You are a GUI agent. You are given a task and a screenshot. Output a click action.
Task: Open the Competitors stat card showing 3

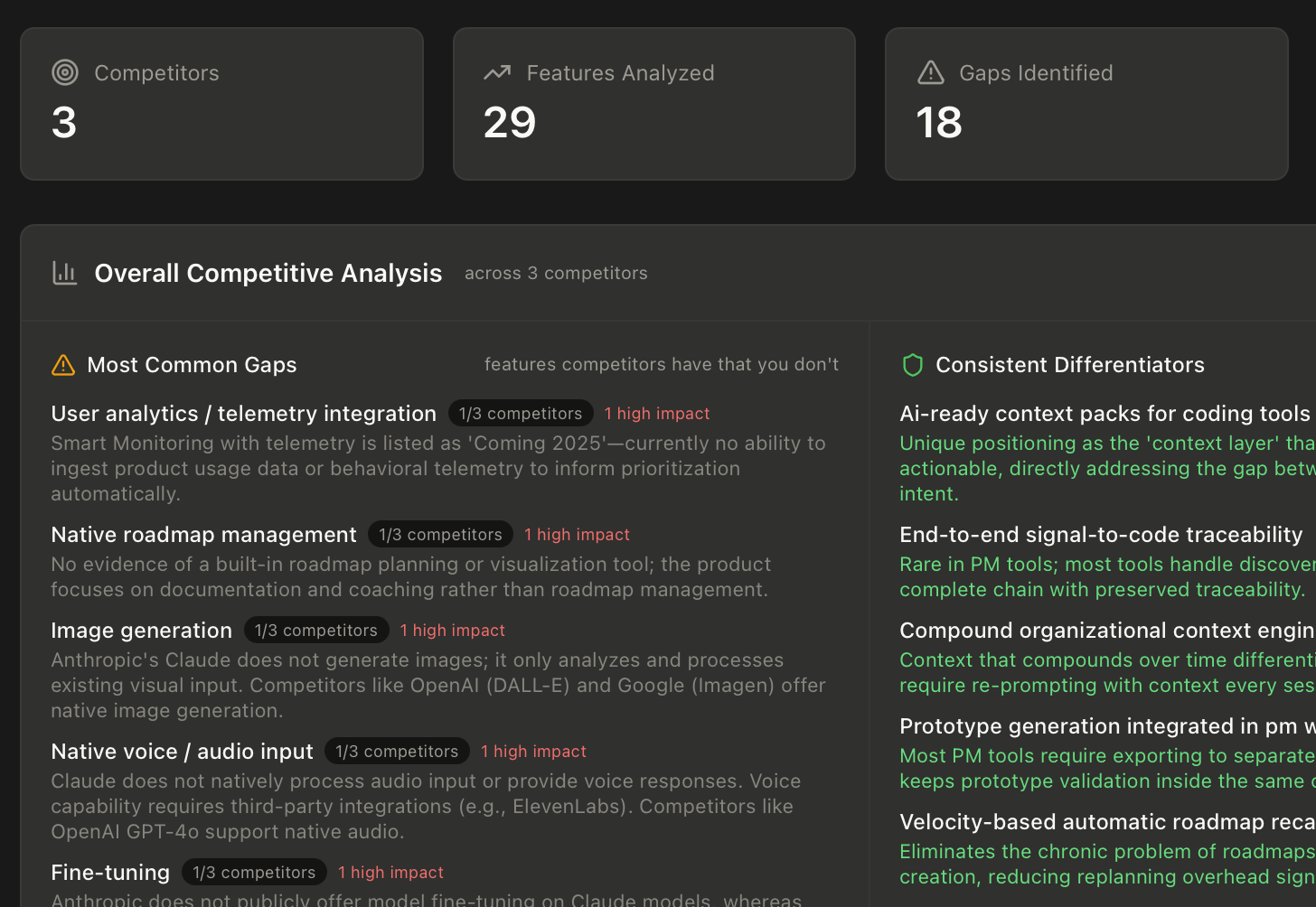click(221, 103)
